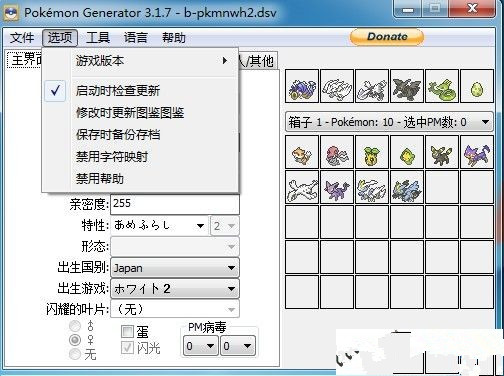
Task: Select the purple Pokémon in second box row
Action: (x=337, y=187)
